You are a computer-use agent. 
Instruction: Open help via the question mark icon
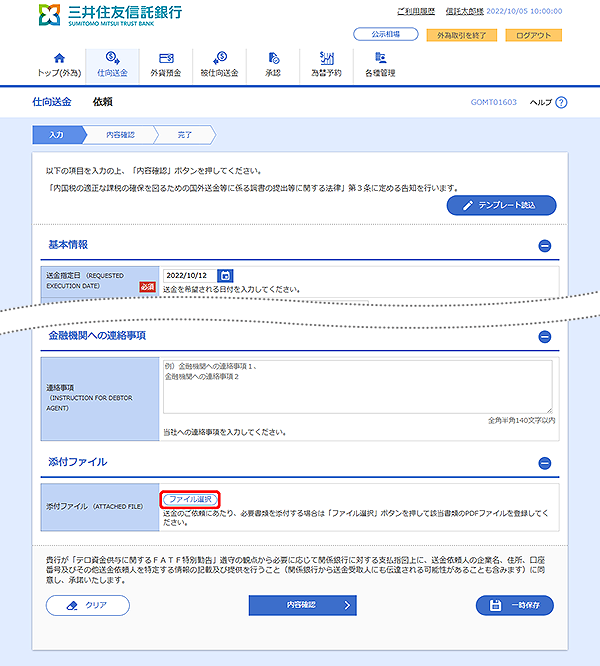[561, 102]
